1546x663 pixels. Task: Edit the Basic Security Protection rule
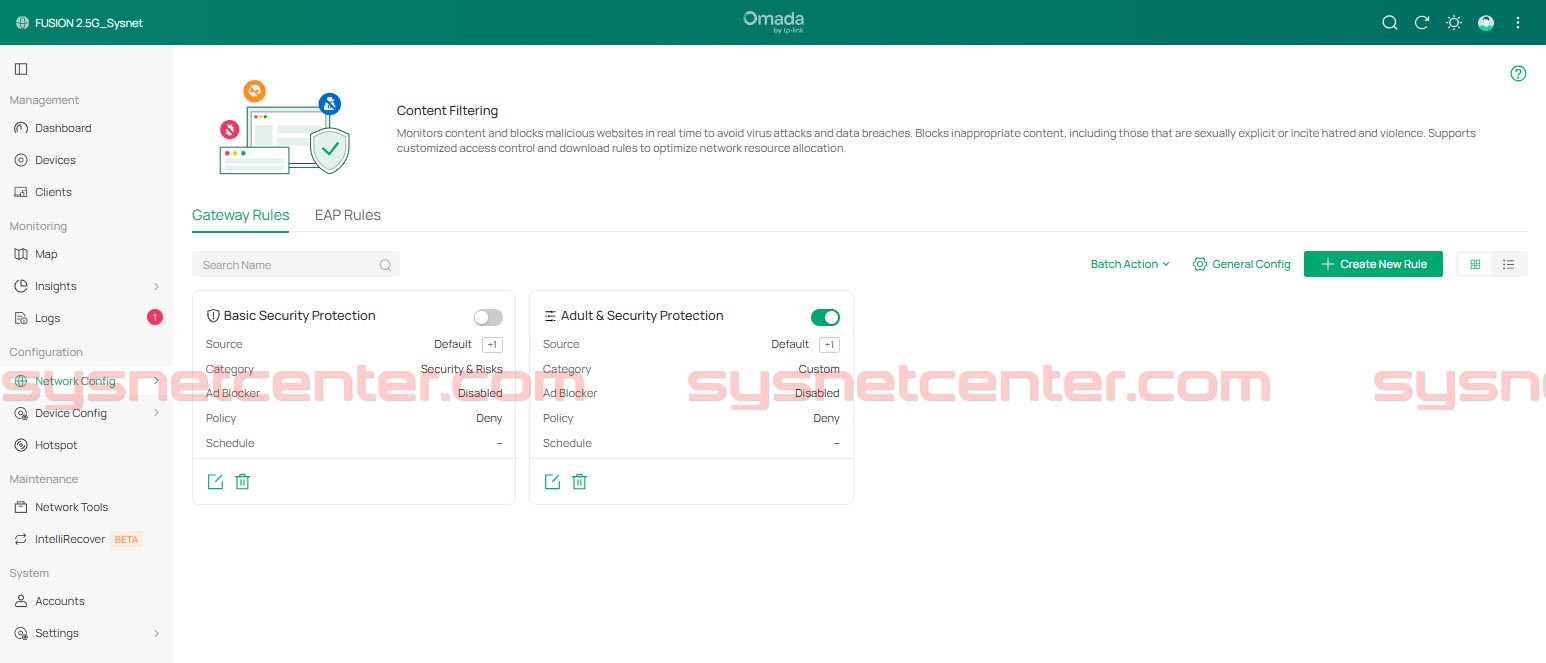pos(215,482)
